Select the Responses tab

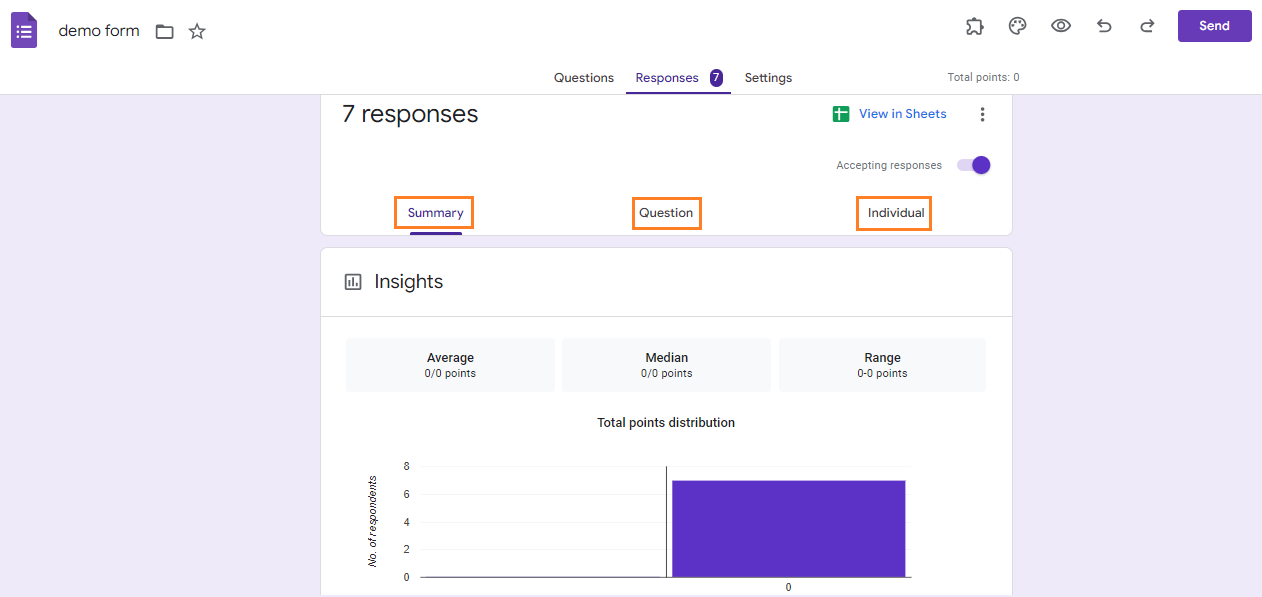667,78
